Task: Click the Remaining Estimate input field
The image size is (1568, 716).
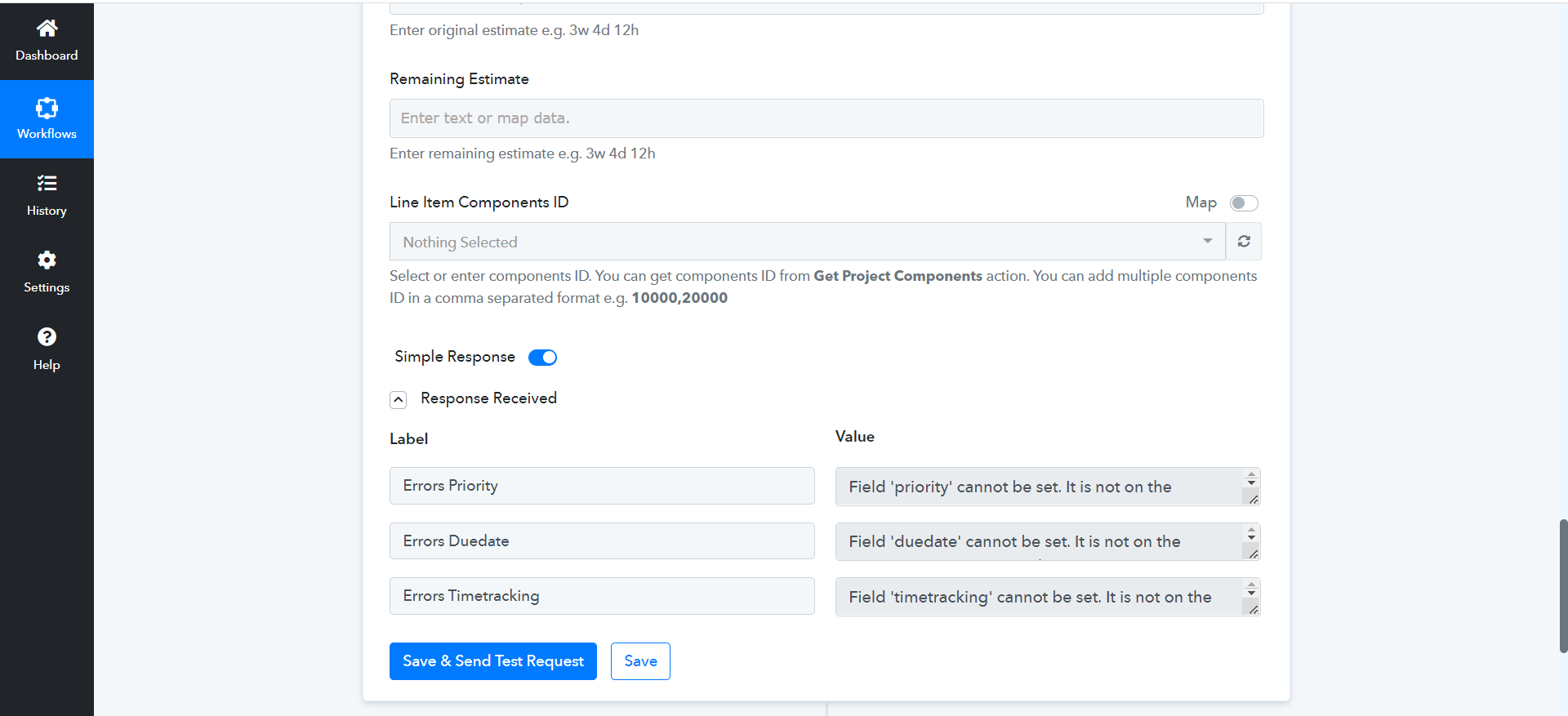Action: [x=826, y=118]
